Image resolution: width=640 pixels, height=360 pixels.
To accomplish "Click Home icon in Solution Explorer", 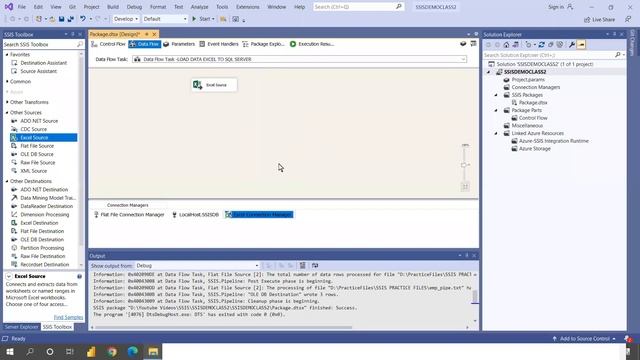I will point(506,44).
